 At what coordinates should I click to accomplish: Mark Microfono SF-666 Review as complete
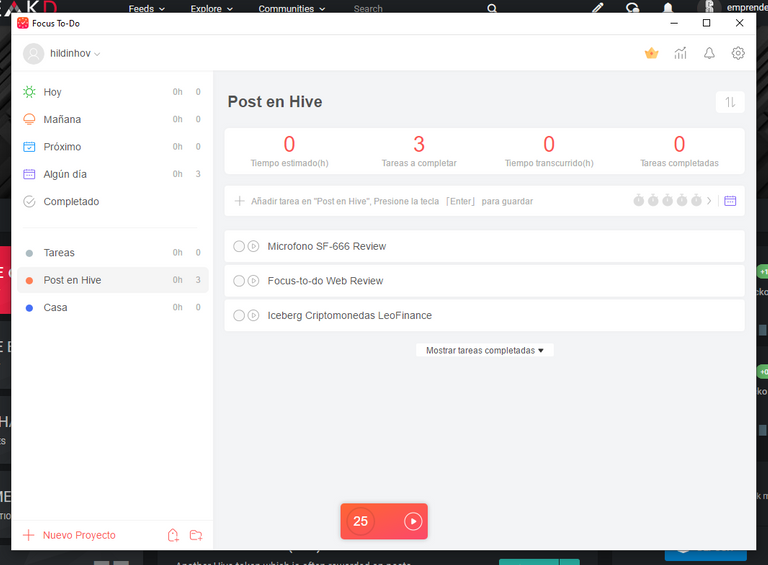[239, 246]
